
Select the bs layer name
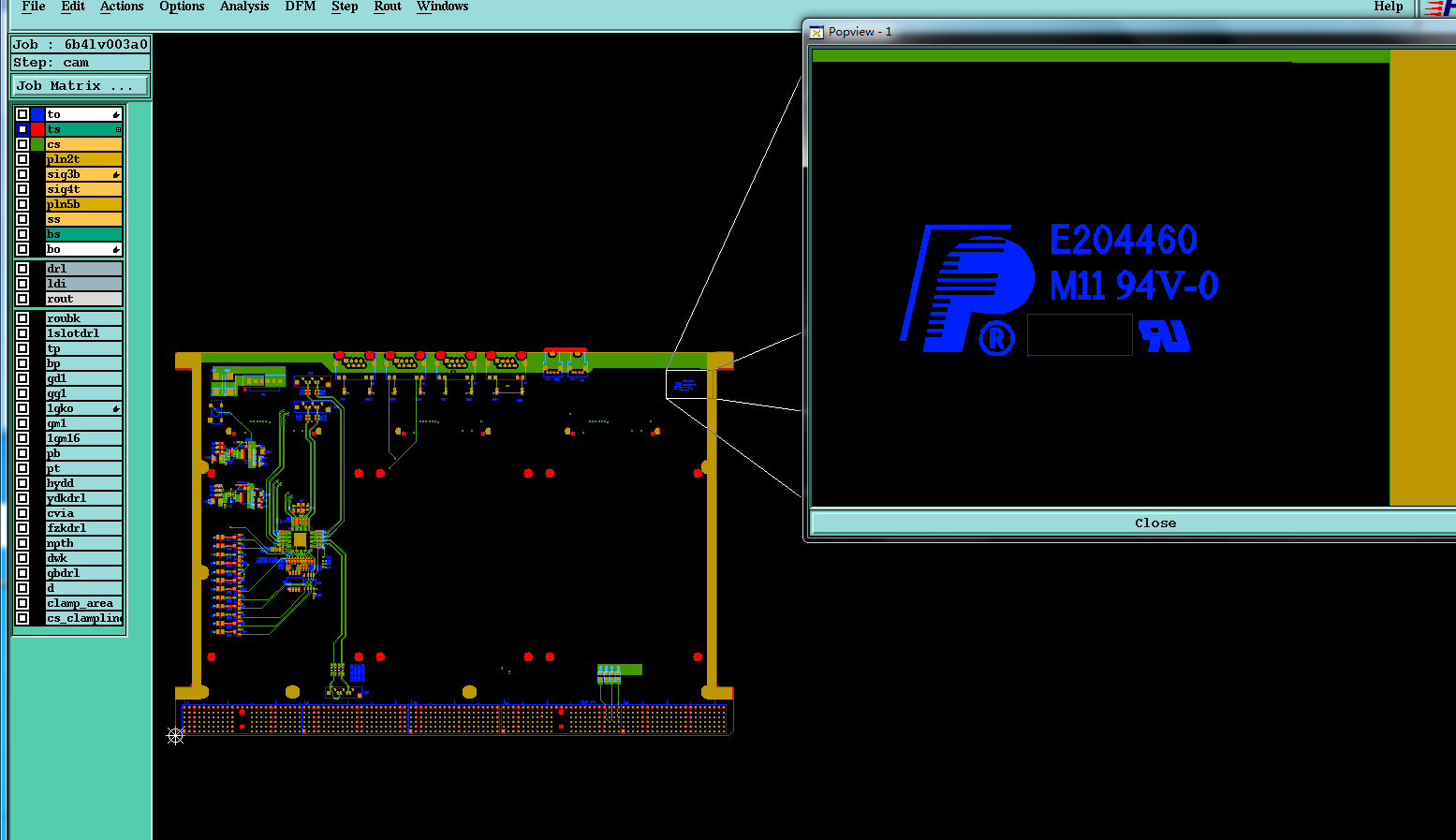(84, 234)
